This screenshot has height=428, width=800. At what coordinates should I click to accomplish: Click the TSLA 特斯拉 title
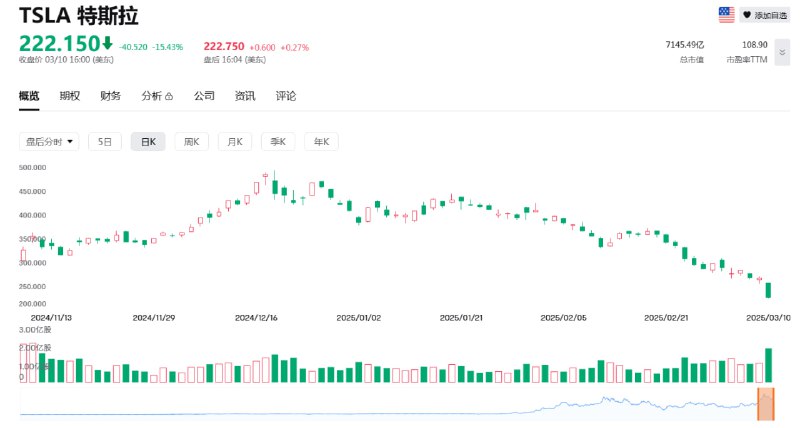pyautogui.click(x=79, y=16)
